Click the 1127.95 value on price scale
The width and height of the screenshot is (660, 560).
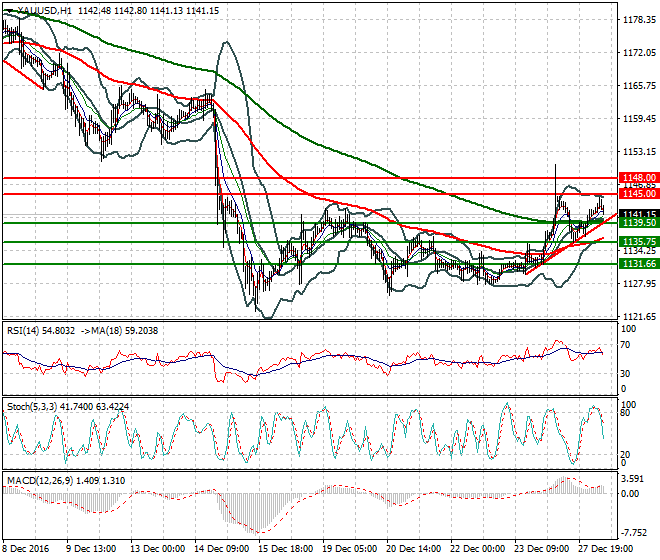[x=634, y=283]
